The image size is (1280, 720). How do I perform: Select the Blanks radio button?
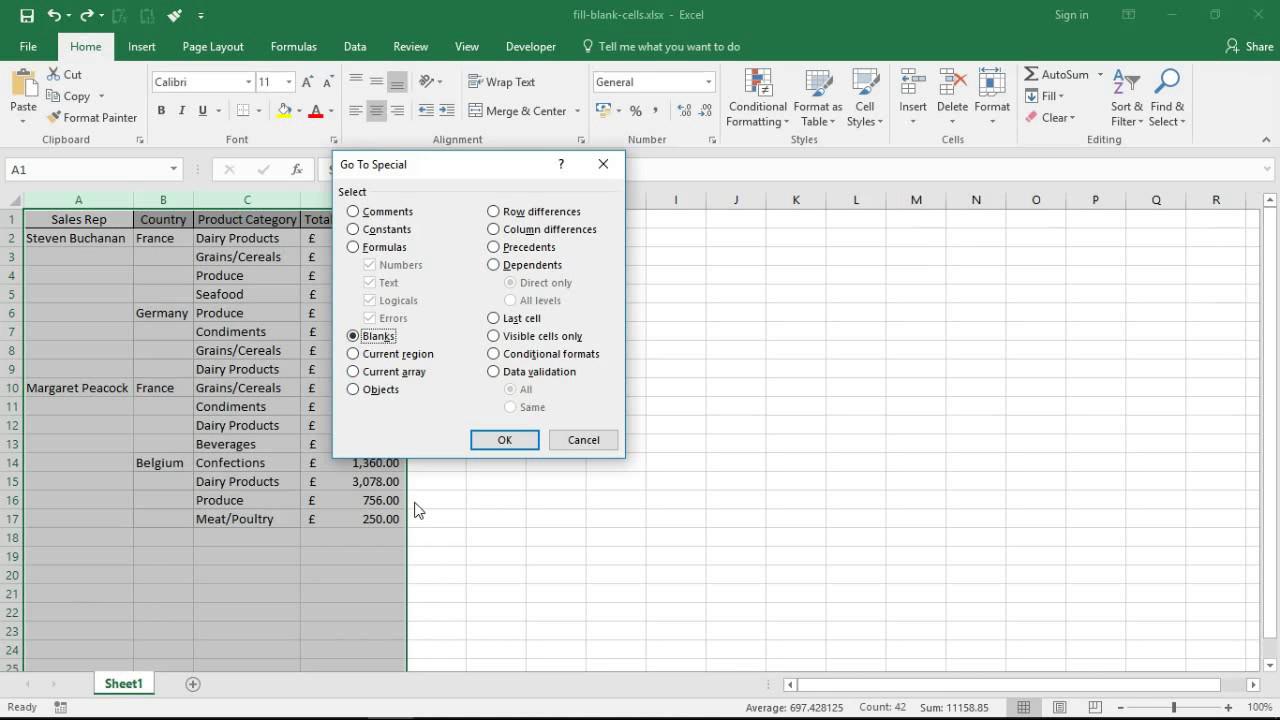[x=352, y=335]
